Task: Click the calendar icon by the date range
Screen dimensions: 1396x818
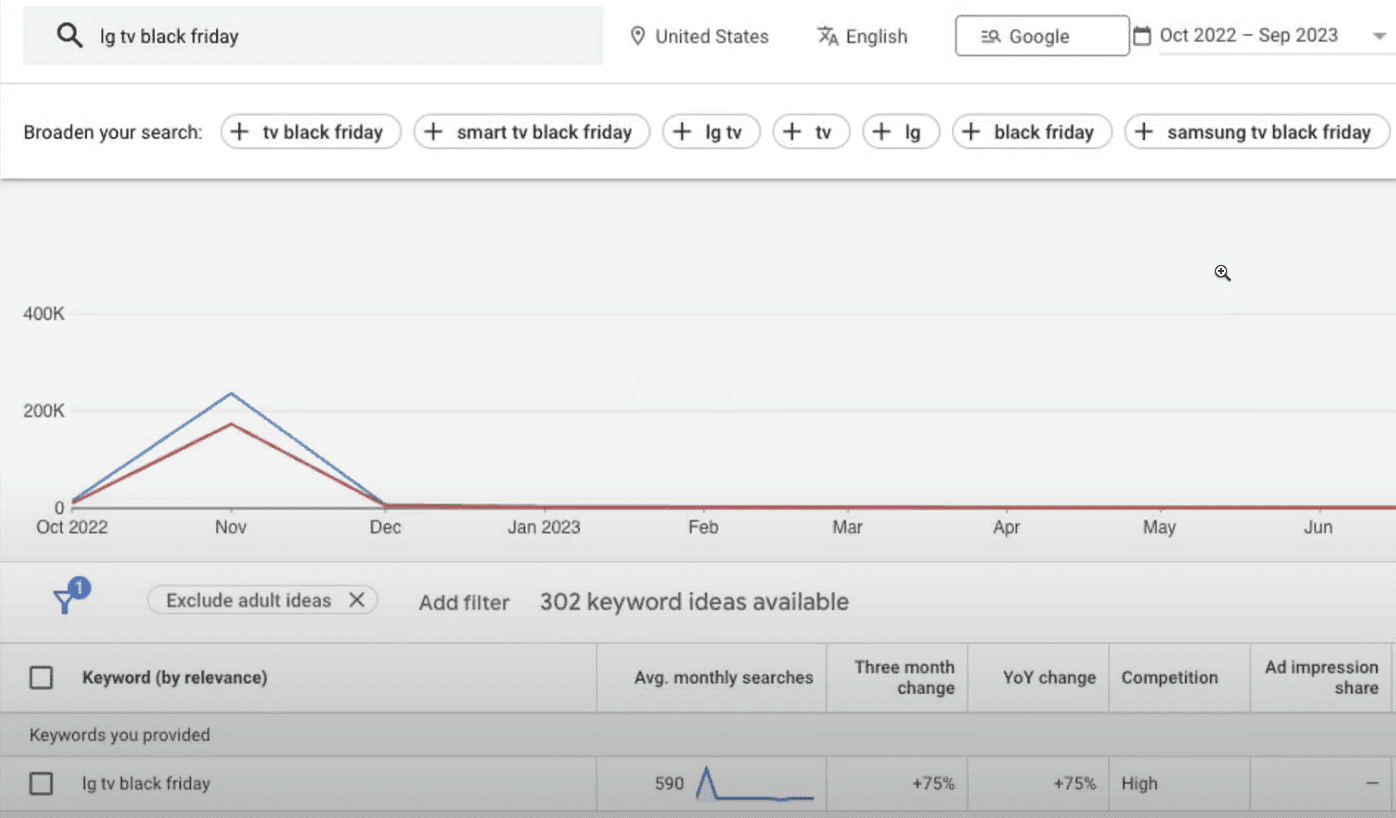Action: (x=1142, y=36)
